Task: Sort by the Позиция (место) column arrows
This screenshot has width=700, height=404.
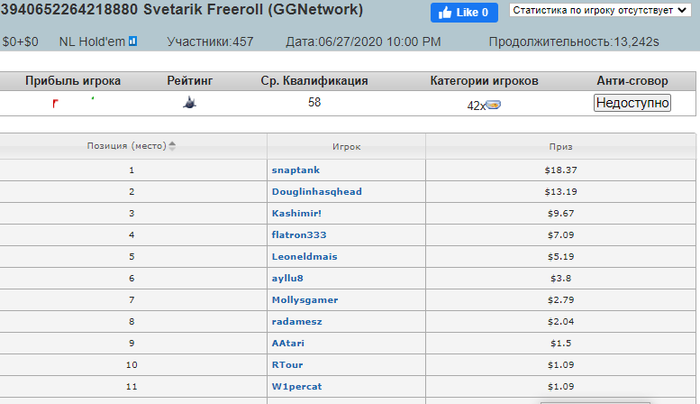Action: click(x=171, y=146)
